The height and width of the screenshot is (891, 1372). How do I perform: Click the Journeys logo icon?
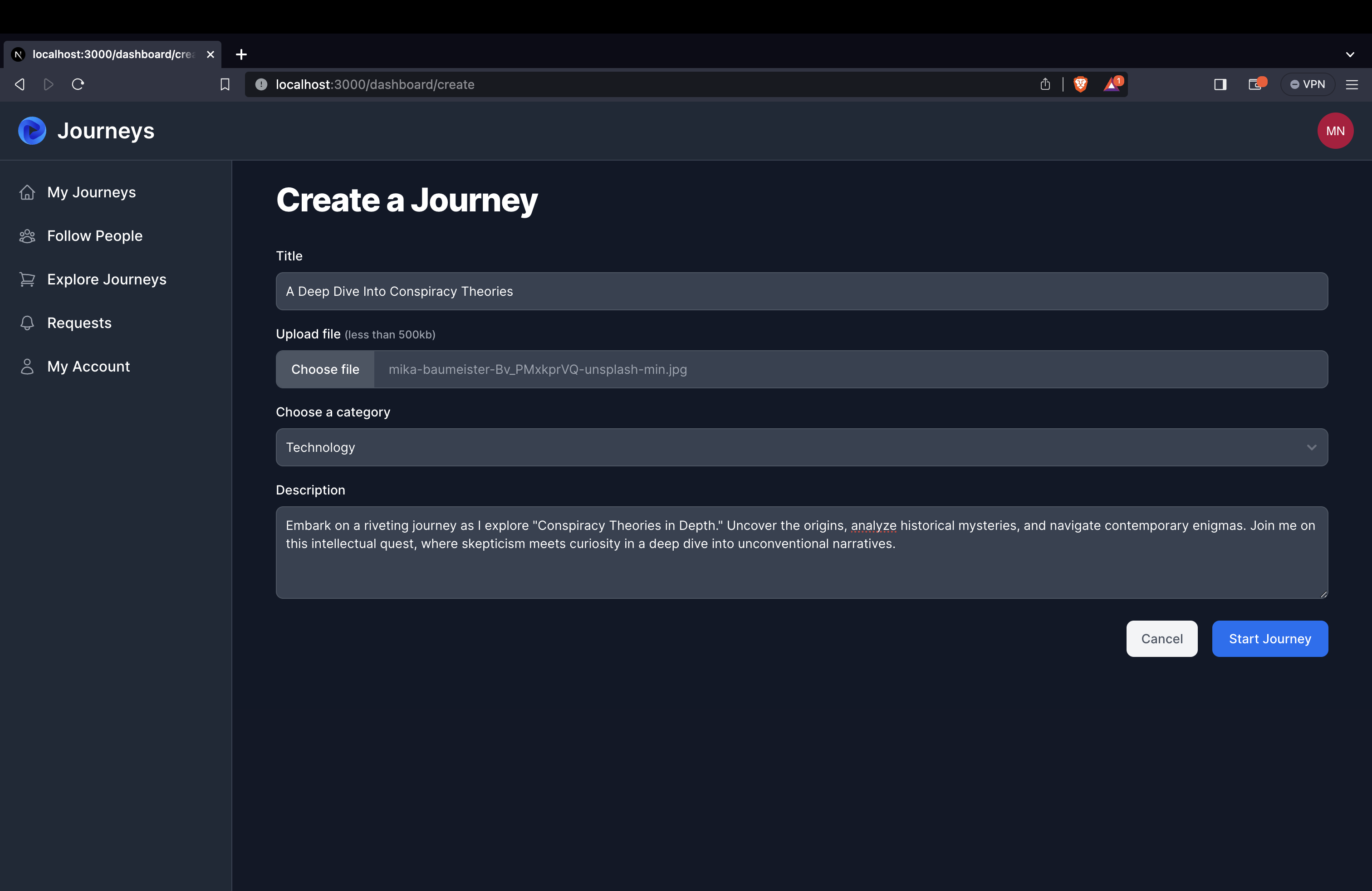(x=32, y=131)
